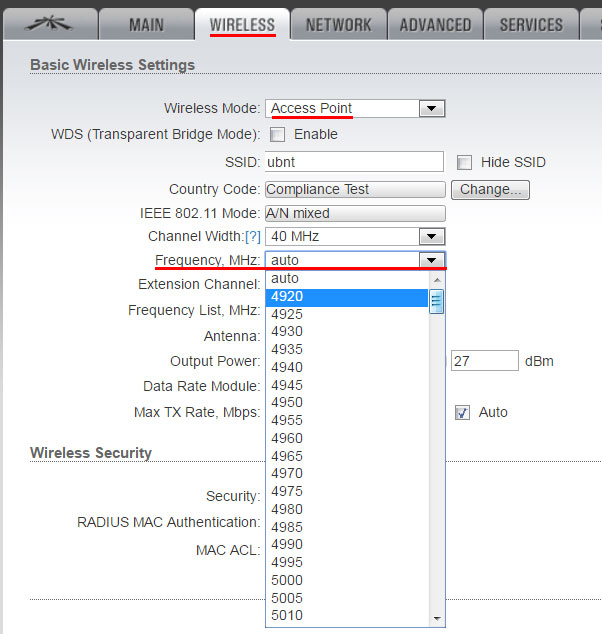Image resolution: width=602 pixels, height=634 pixels.
Task: Open the Channel Width dropdown
Action: tap(431, 236)
